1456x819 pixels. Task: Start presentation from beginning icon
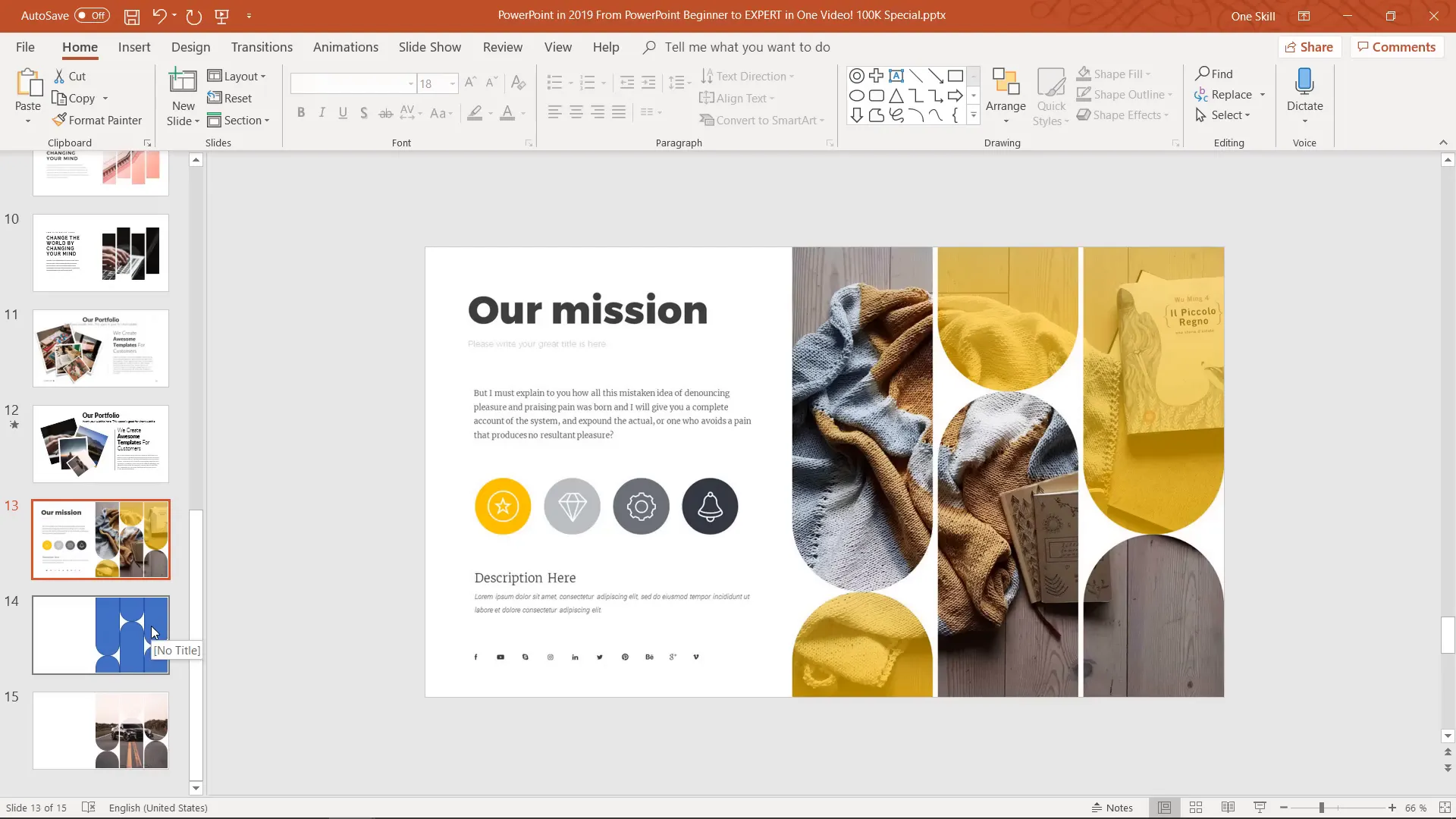pyautogui.click(x=222, y=16)
